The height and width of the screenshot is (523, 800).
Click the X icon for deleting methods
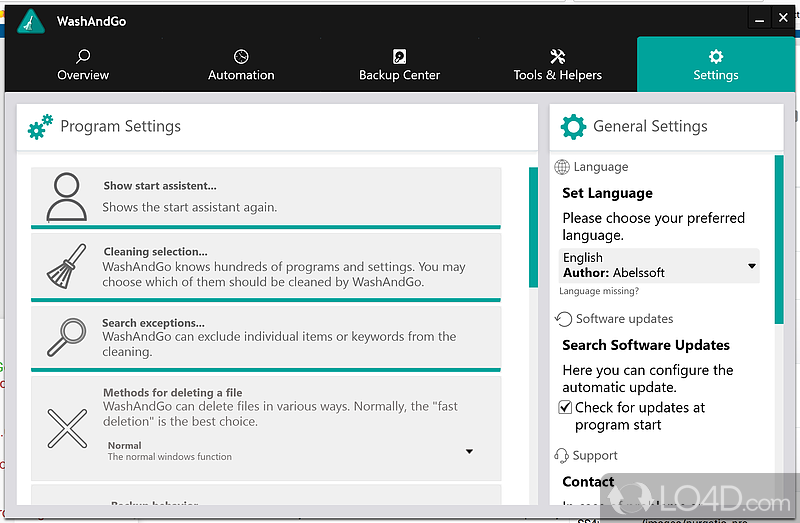click(67, 429)
